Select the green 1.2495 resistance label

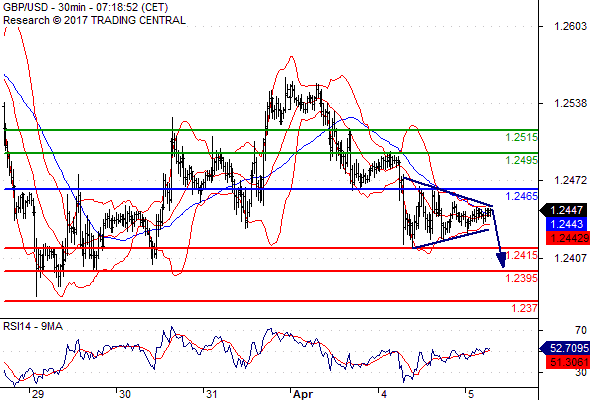click(522, 160)
